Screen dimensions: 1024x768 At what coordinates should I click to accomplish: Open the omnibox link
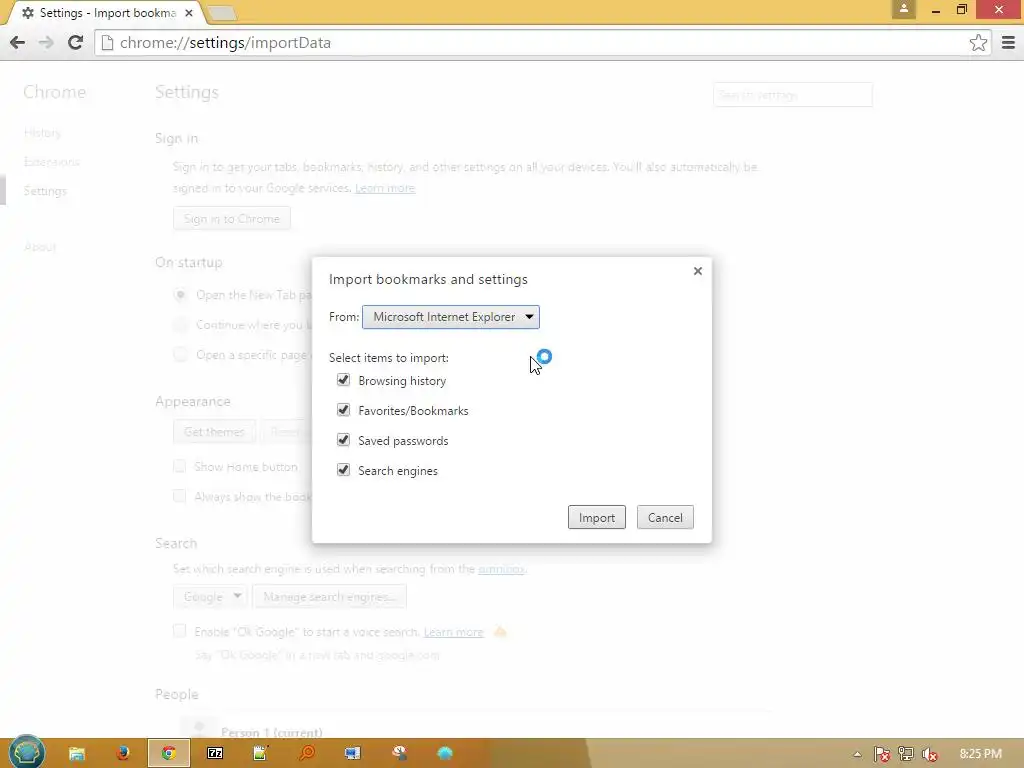pos(501,569)
